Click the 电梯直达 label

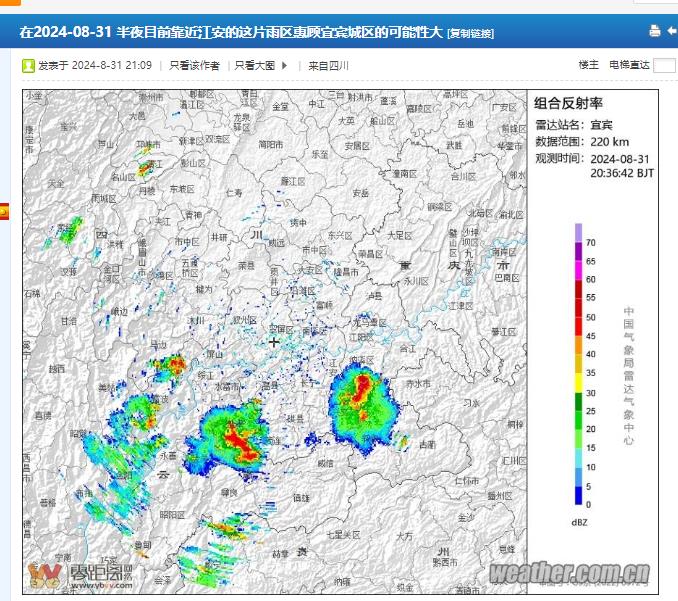[x=629, y=65]
